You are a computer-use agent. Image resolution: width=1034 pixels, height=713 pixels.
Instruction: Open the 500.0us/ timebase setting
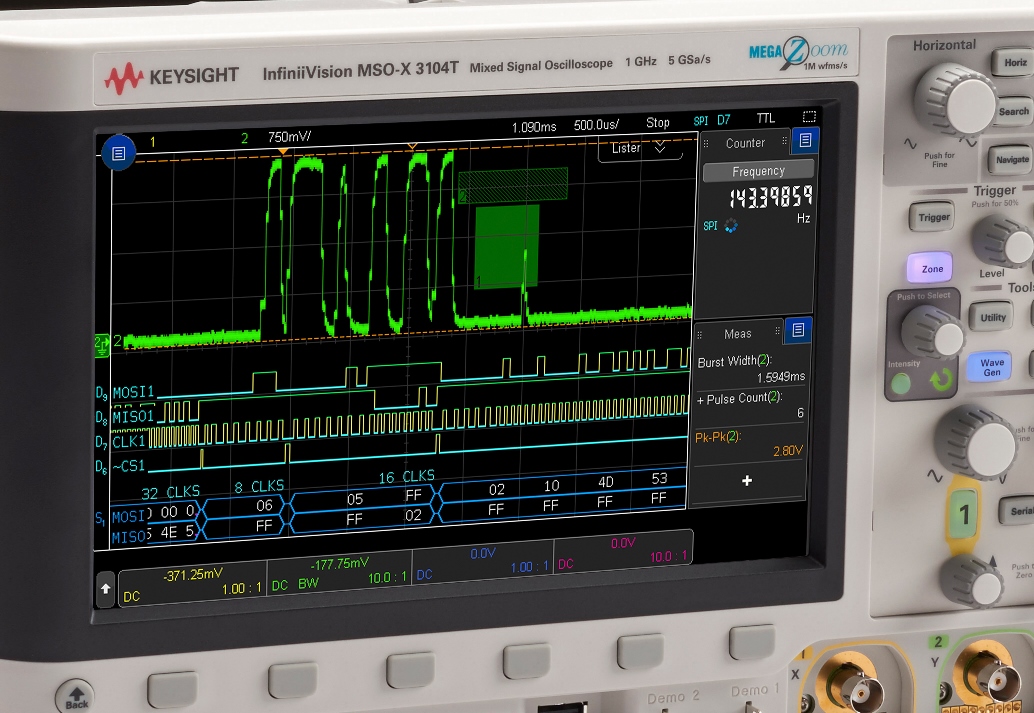[x=595, y=125]
